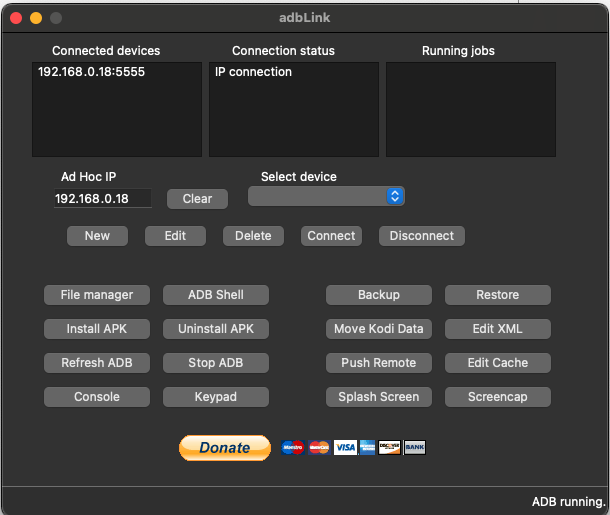Clear the Ad Hoc IP field
Viewport: 610px width, 515px height.
[197, 199]
